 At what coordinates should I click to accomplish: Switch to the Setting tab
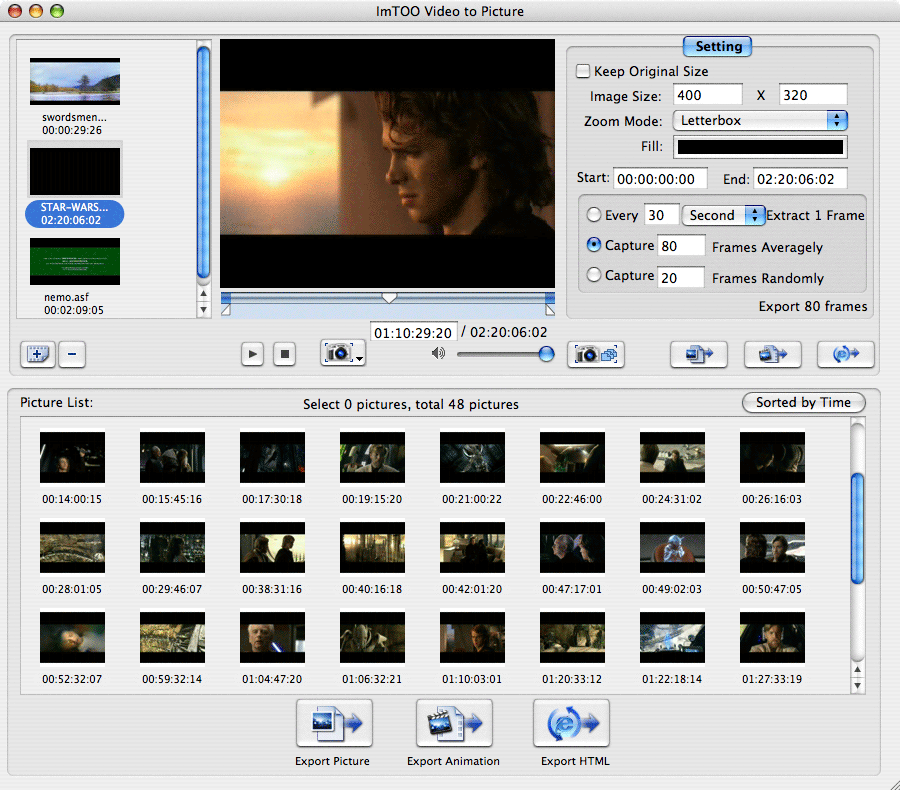click(717, 47)
